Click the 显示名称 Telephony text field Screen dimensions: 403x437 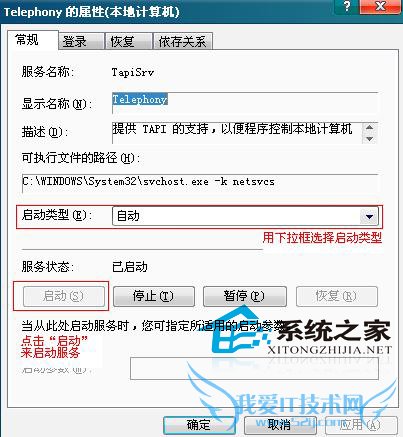[245, 103]
